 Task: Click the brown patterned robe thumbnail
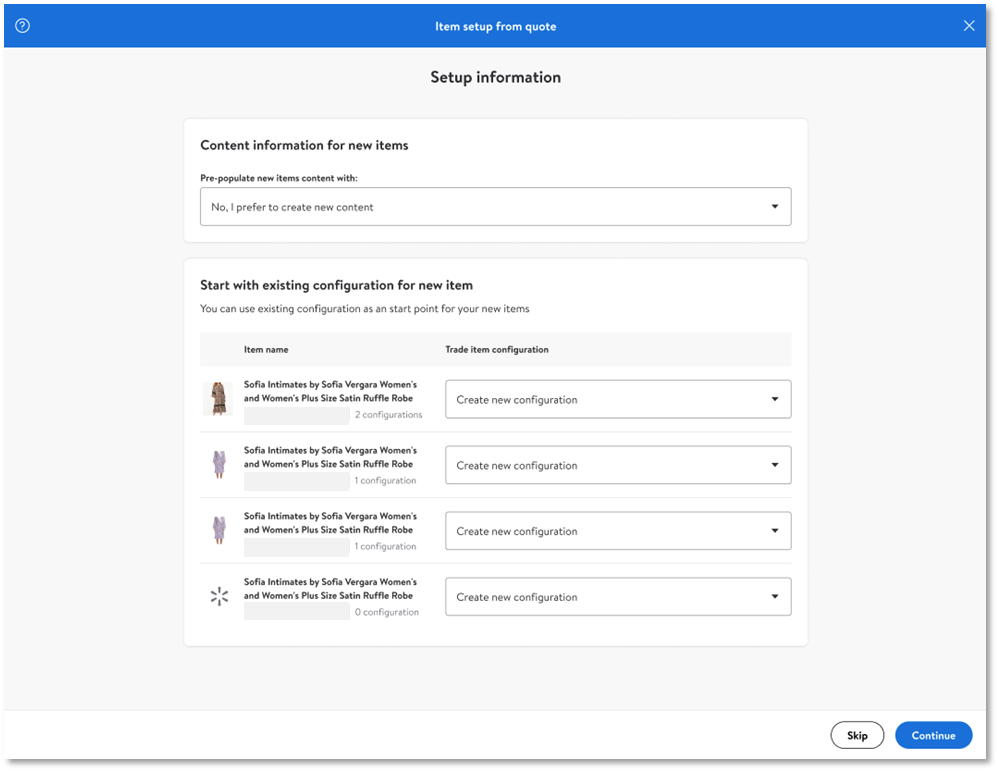218,399
